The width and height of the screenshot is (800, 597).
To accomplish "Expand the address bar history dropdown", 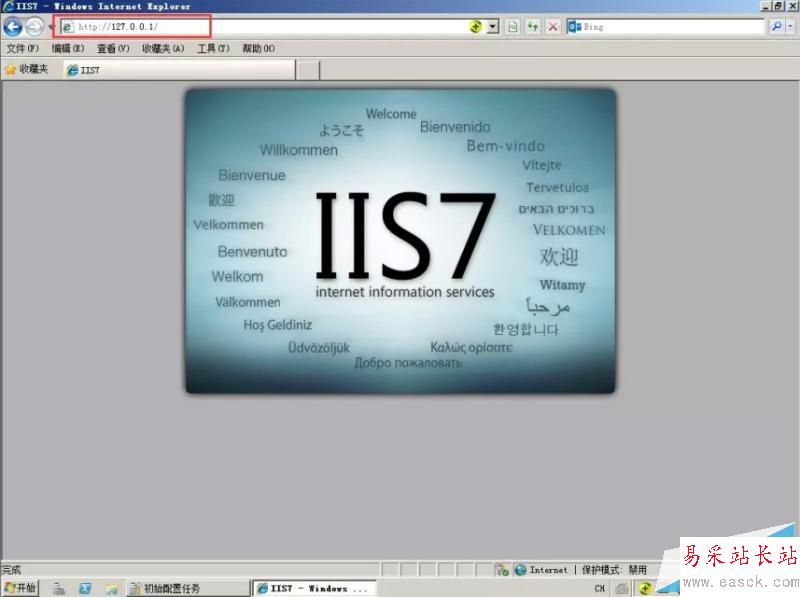I will pos(492,27).
